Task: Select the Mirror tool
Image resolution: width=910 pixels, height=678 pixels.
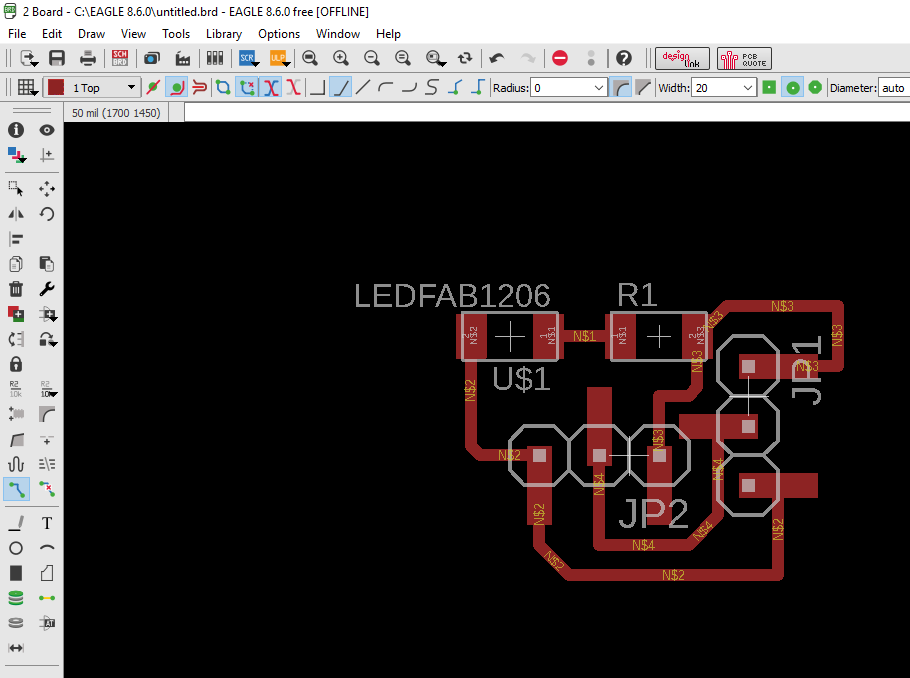Action: [x=16, y=214]
